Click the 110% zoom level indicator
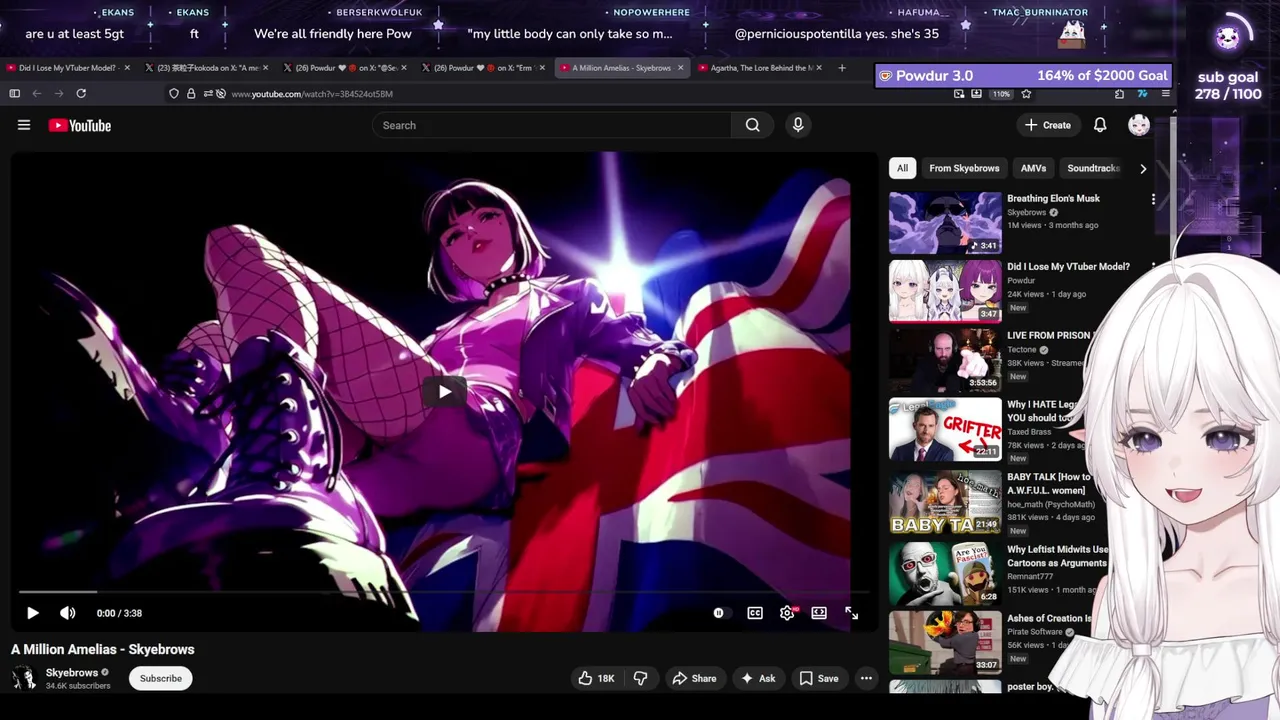The width and height of the screenshot is (1280, 720). click(1001, 94)
